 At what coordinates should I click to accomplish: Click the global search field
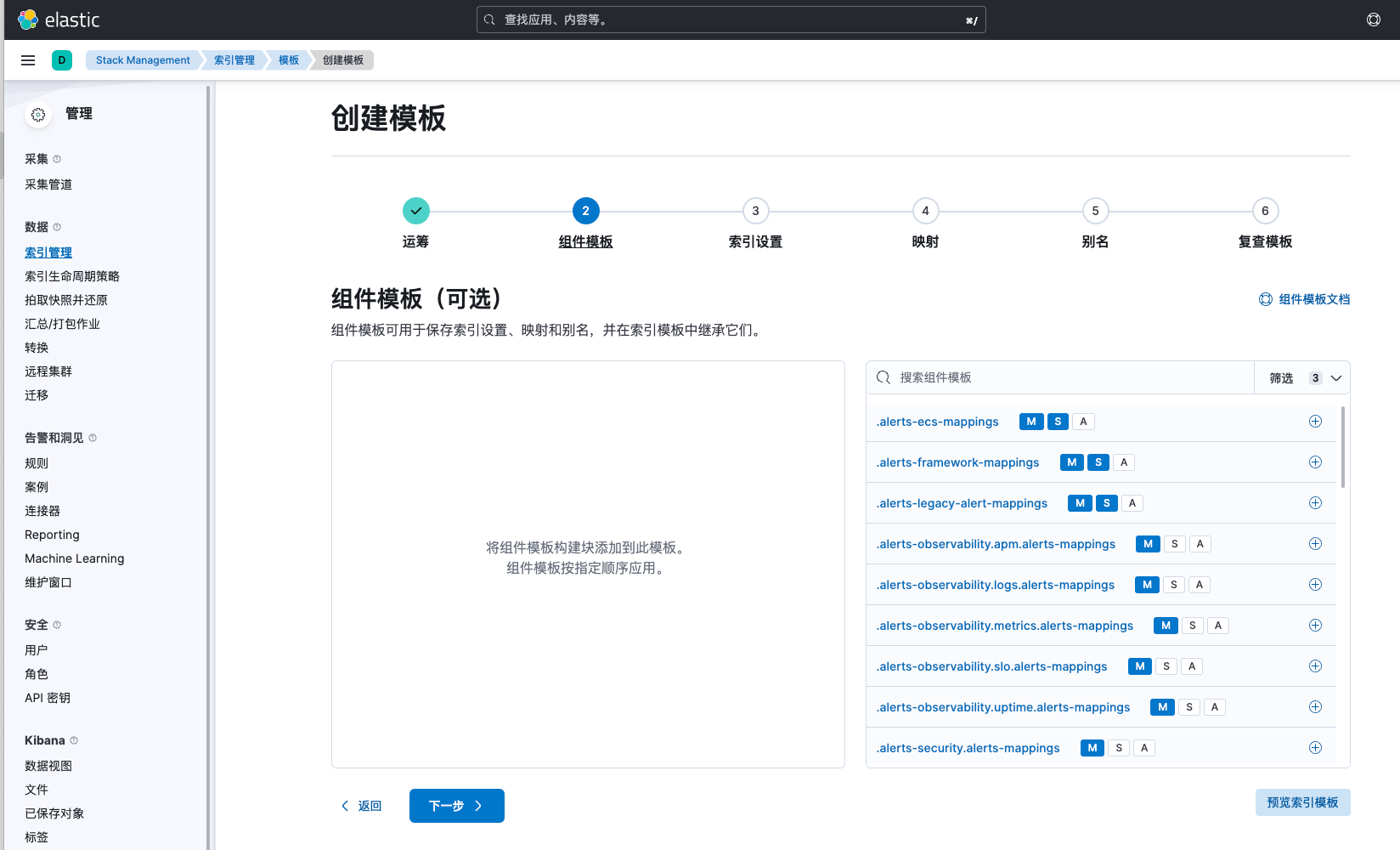[731, 20]
